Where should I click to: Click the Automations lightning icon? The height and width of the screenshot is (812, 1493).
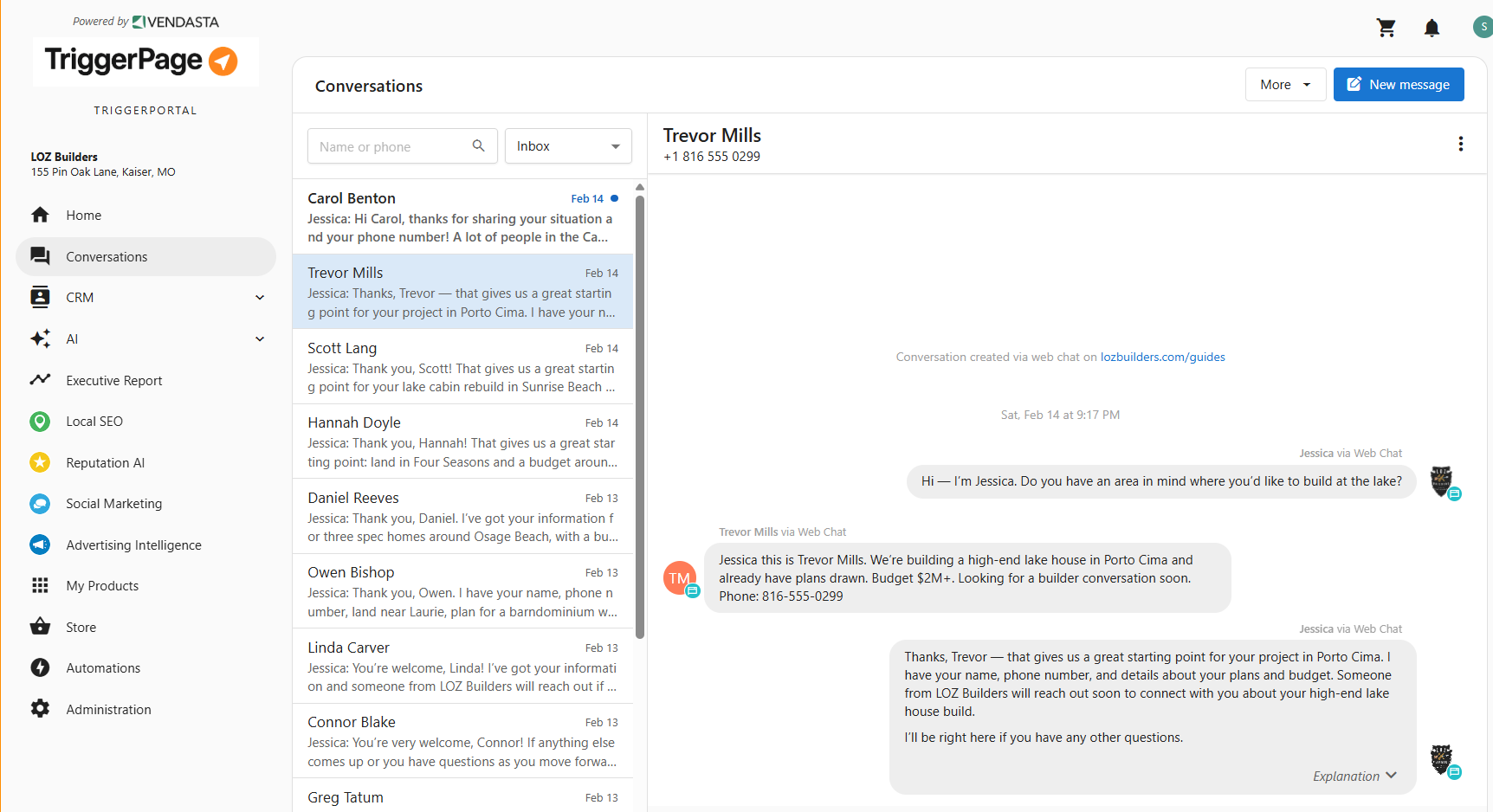pyautogui.click(x=40, y=667)
